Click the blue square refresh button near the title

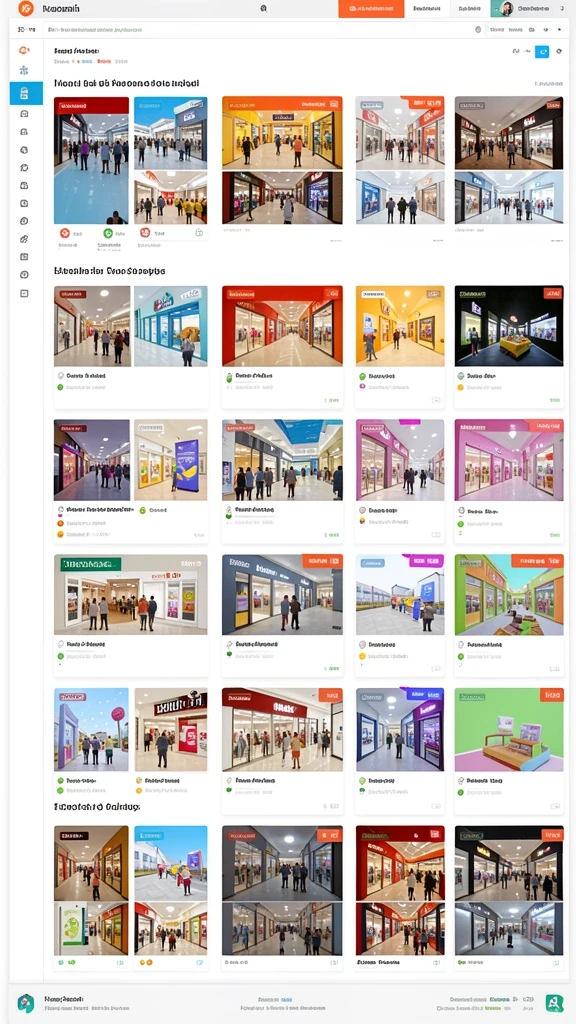point(542,52)
